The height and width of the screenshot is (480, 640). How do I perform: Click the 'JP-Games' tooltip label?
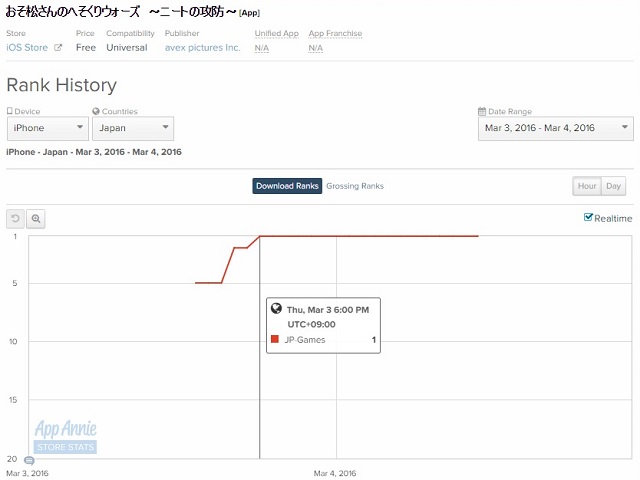(x=305, y=340)
